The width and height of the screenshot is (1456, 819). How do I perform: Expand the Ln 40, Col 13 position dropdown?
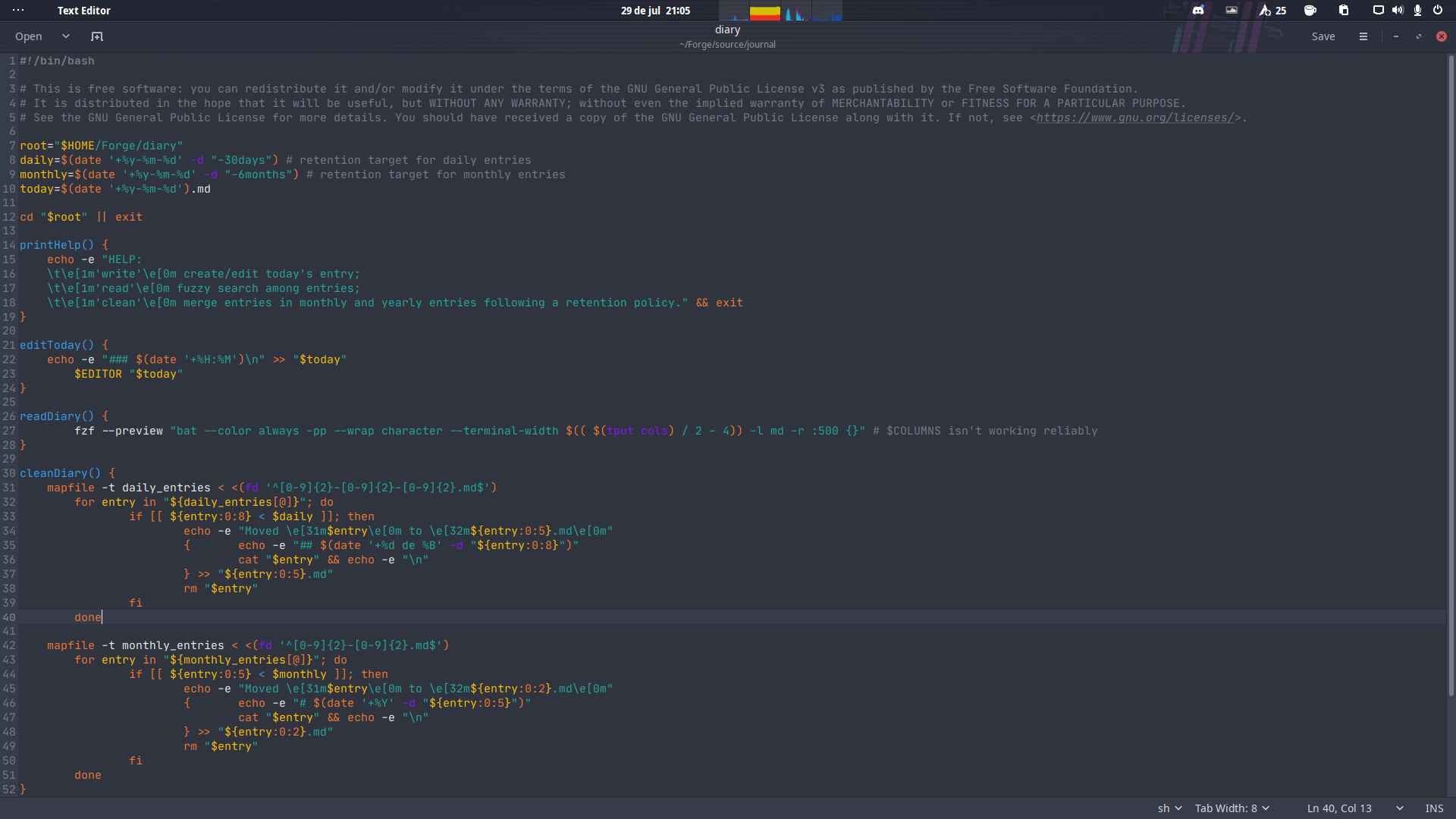point(1399,808)
